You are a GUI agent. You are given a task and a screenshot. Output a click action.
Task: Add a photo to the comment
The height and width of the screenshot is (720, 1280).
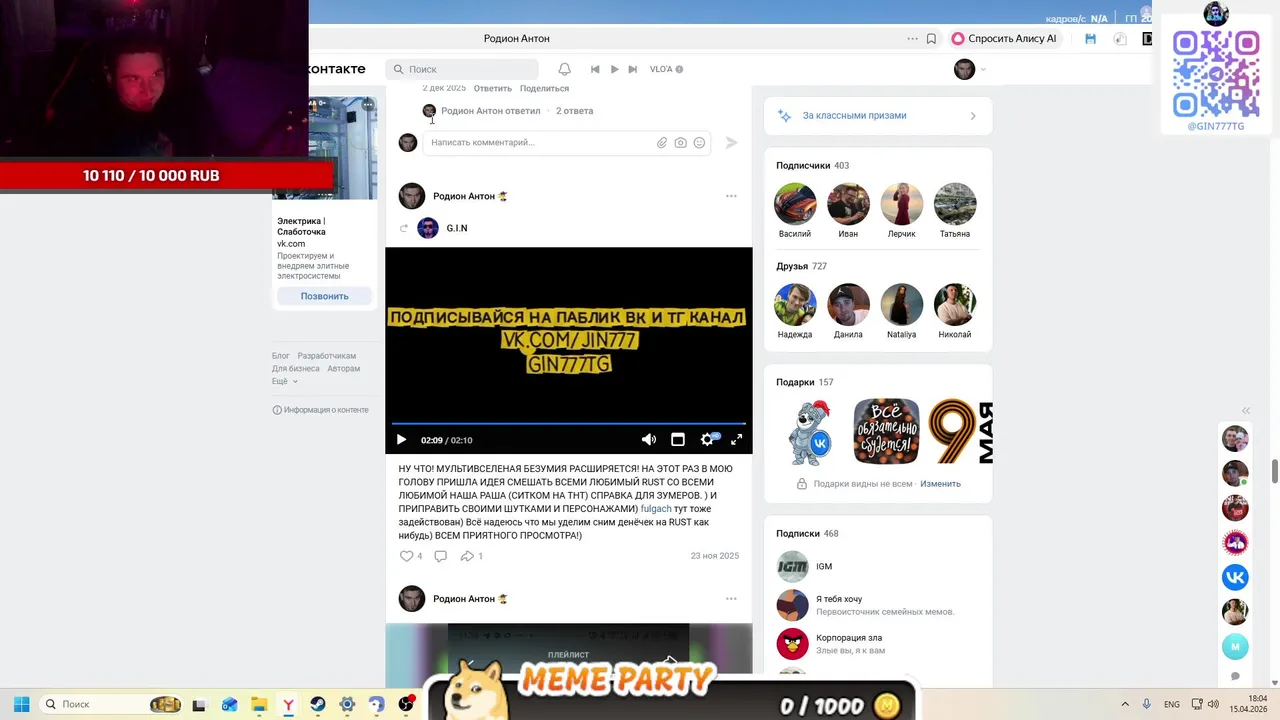coord(680,143)
